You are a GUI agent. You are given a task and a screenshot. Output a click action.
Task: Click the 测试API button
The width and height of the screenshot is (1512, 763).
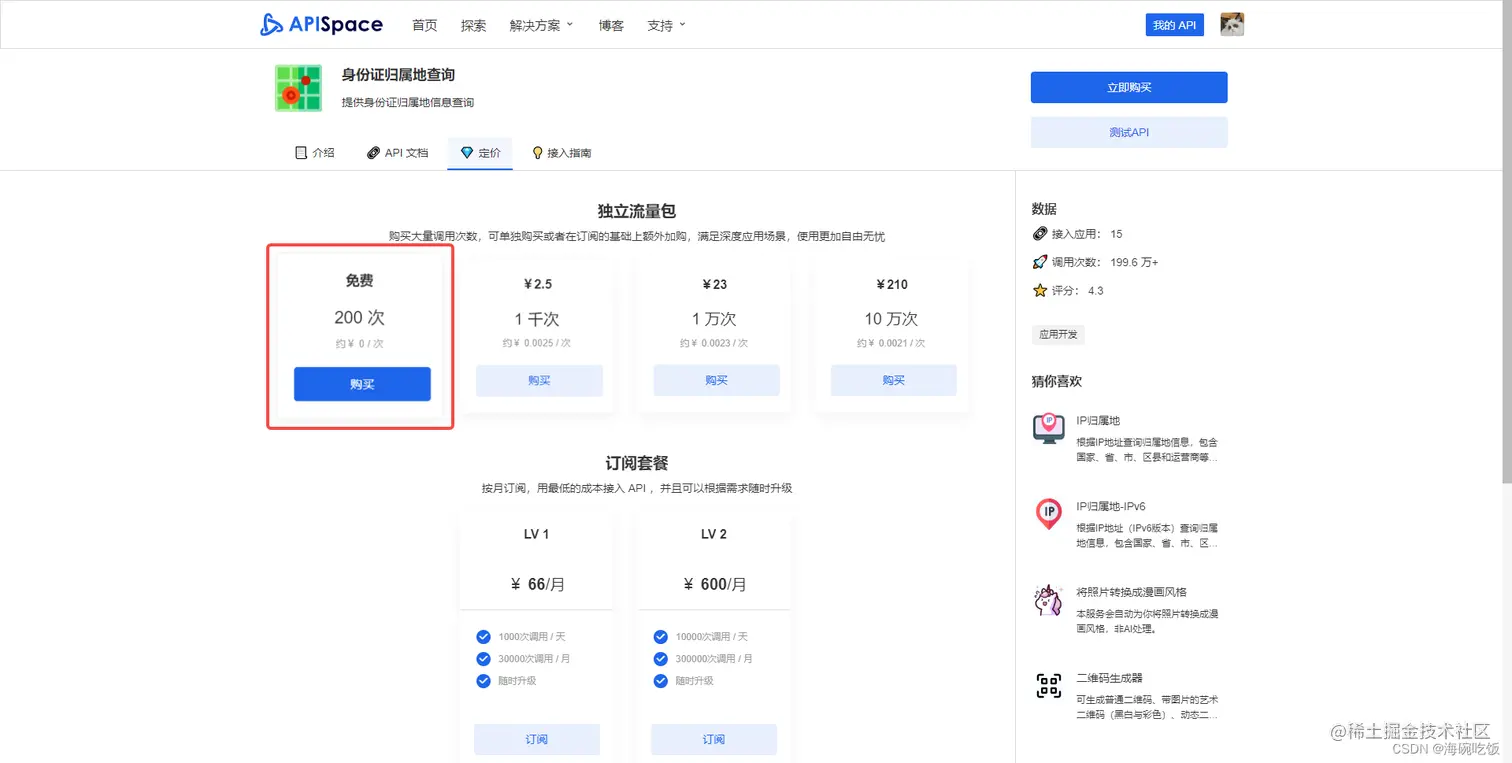1129,132
